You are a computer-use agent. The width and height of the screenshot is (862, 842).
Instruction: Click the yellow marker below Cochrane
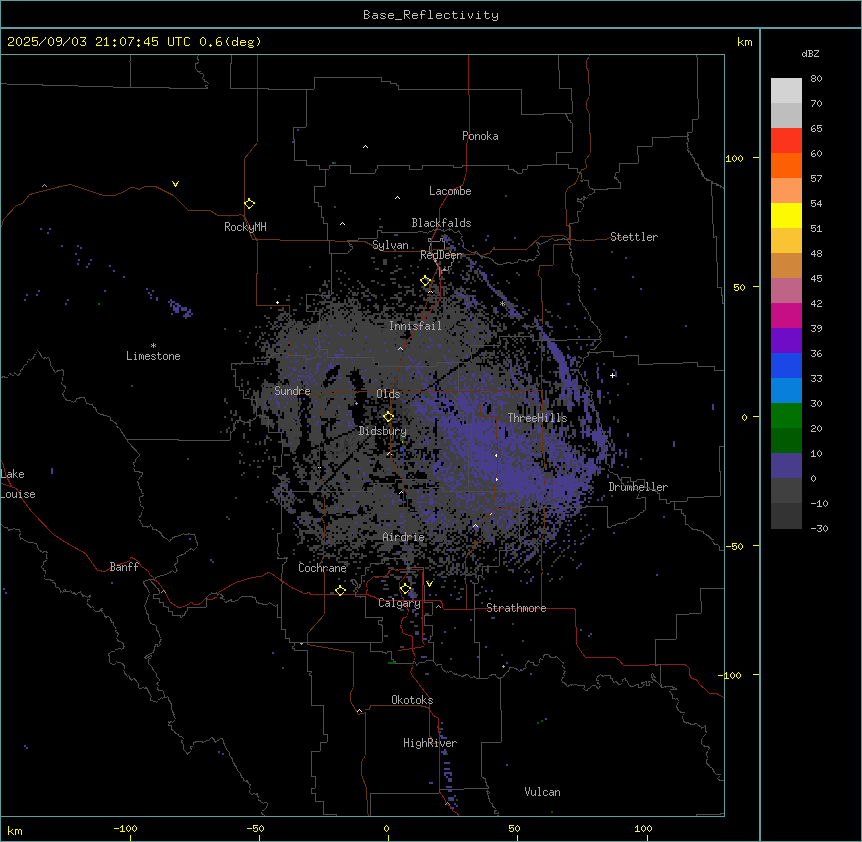click(340, 590)
